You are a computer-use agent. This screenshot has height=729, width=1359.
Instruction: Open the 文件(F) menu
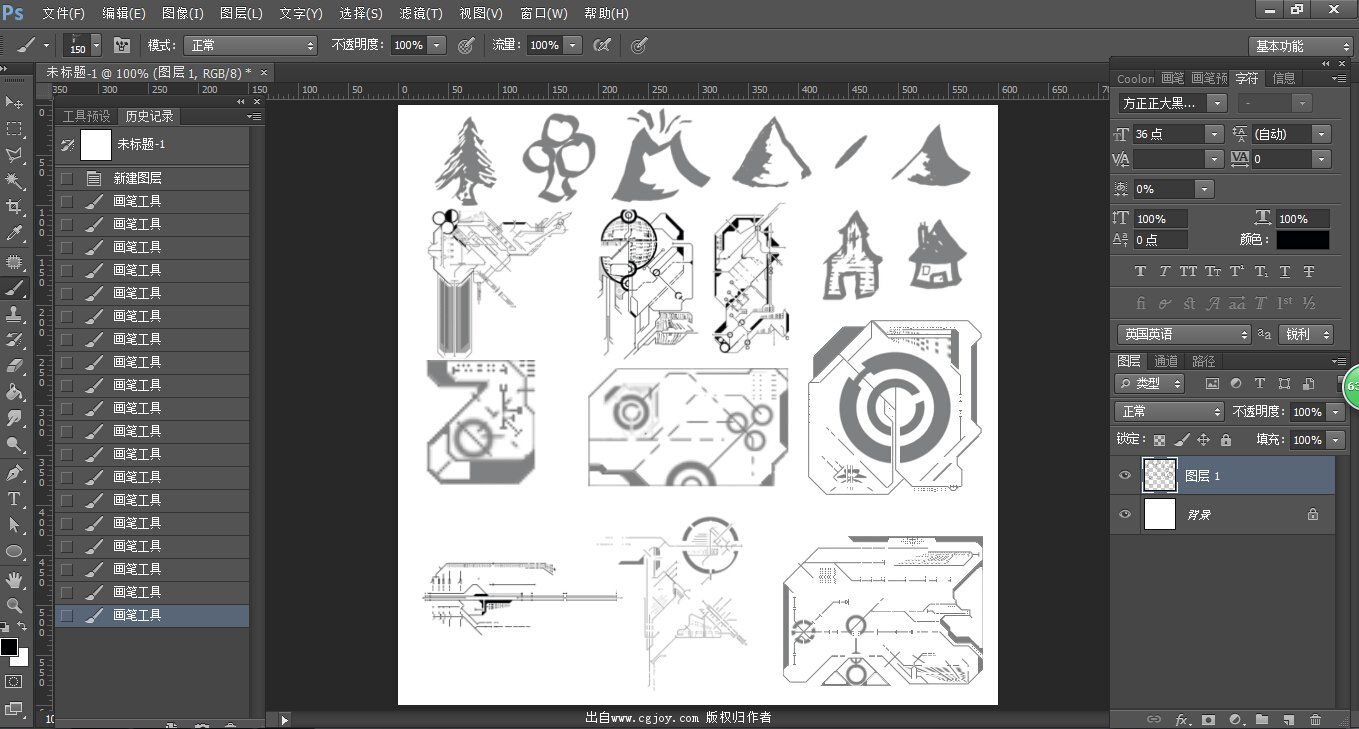pos(64,14)
